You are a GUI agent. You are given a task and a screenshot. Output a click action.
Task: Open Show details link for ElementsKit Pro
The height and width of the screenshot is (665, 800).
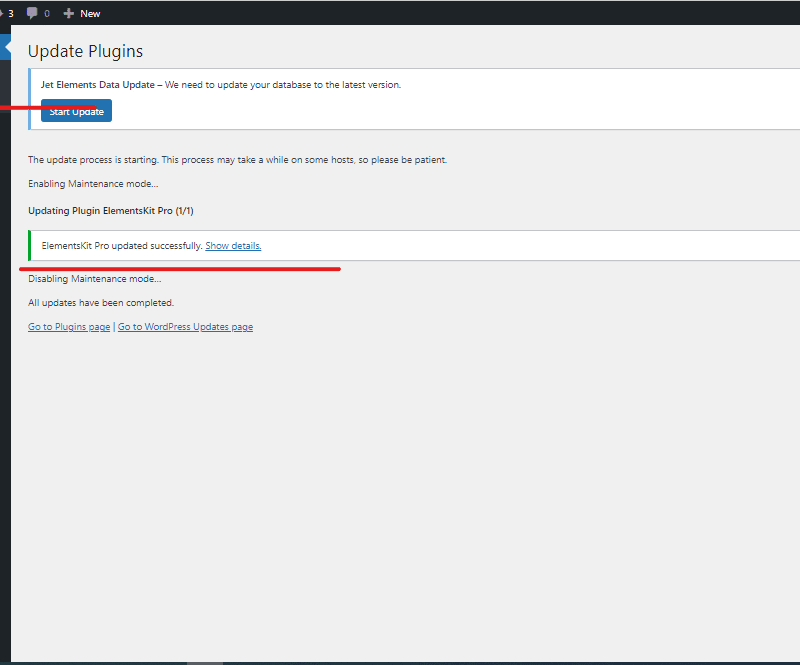[x=233, y=245]
